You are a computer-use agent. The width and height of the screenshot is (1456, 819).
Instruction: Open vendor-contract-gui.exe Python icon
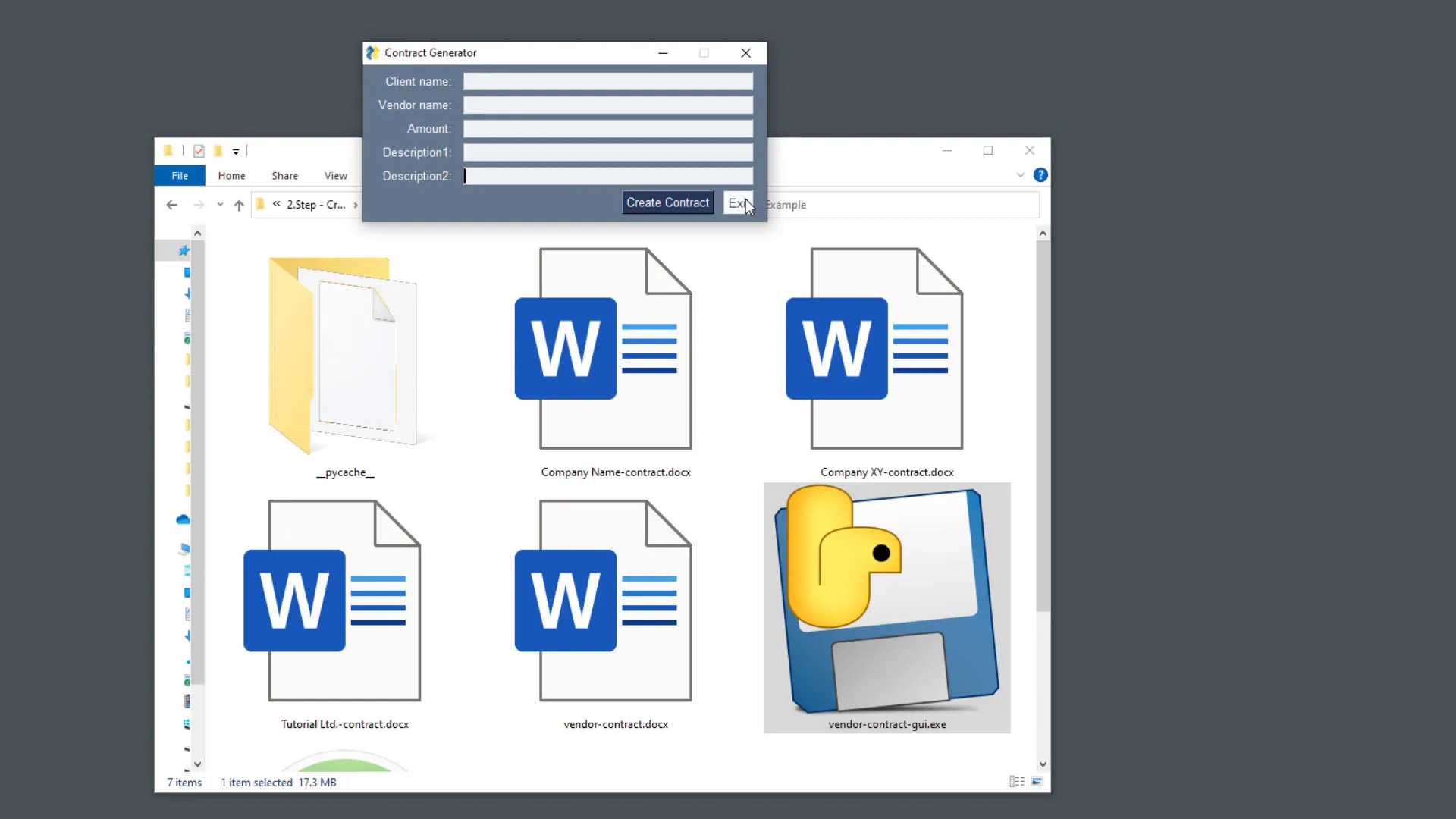(886, 601)
